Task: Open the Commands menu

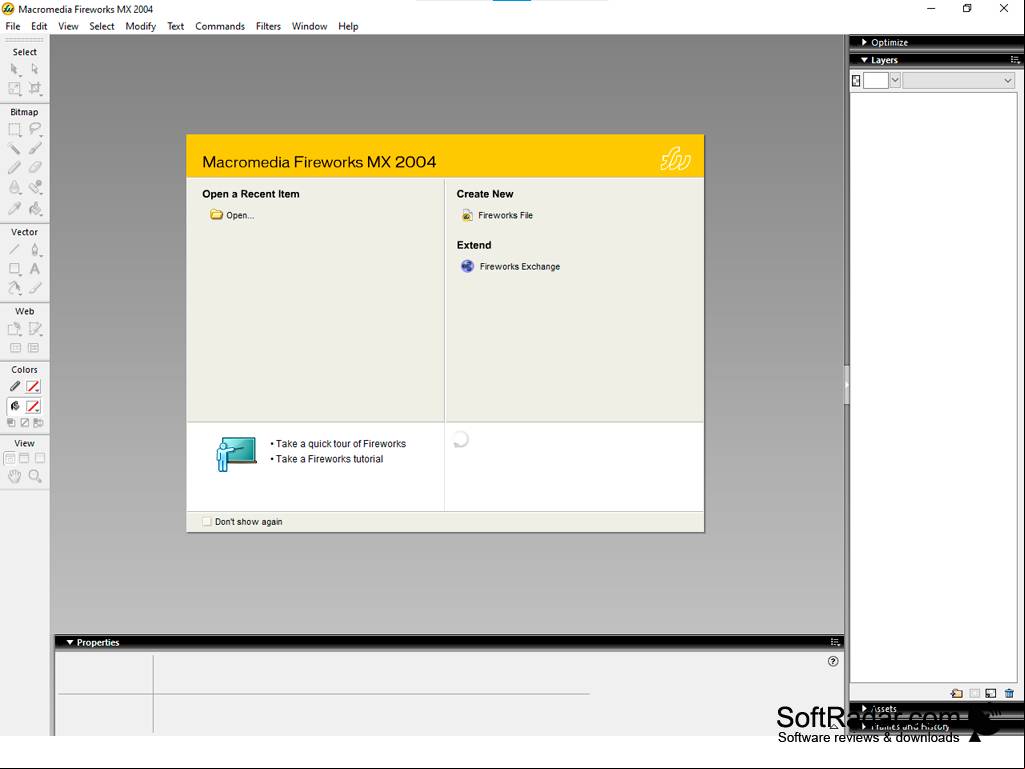Action: 220,27
